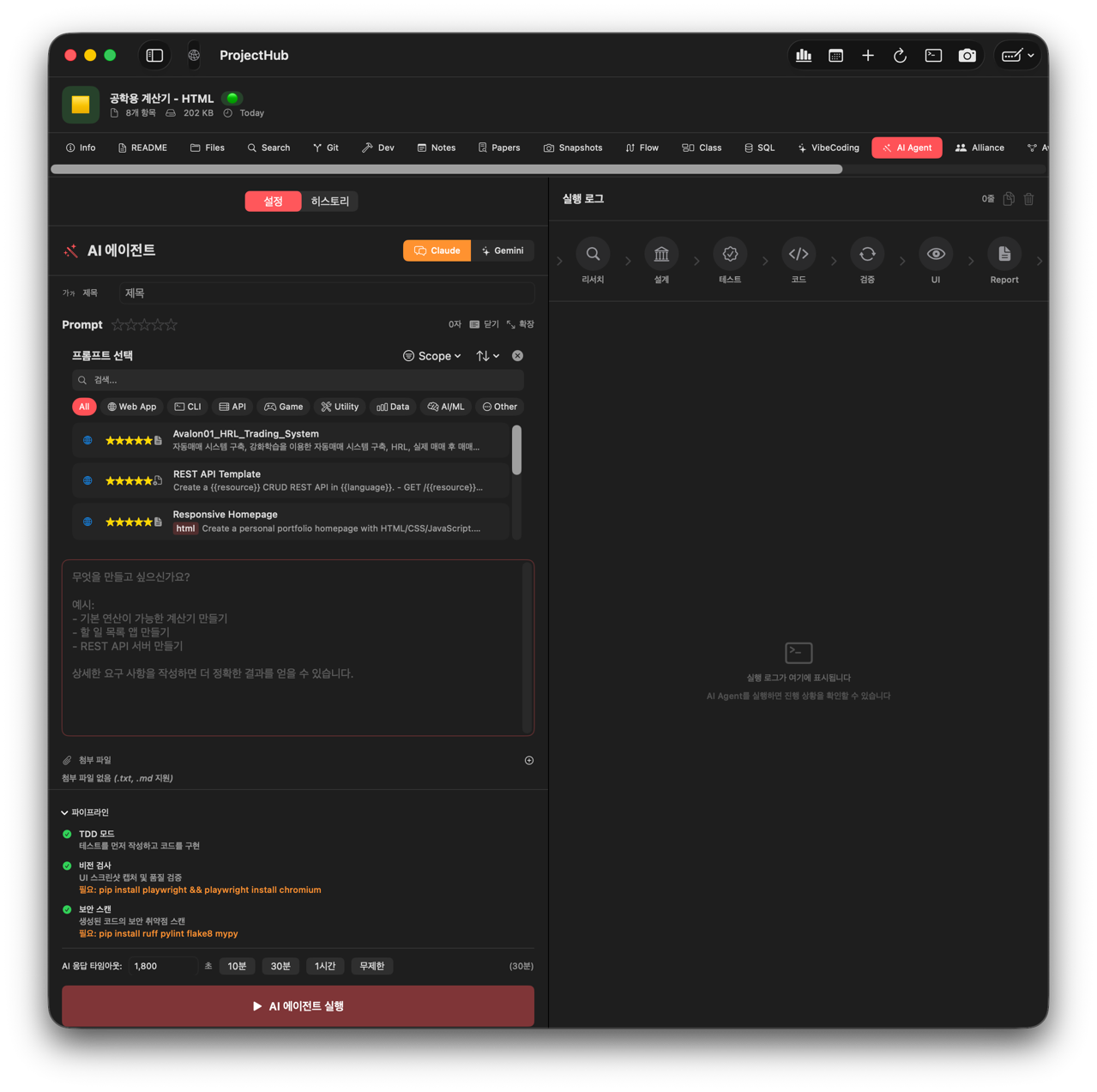Click the refresh icon in title bar
The height and width of the screenshot is (1092, 1097).
[x=900, y=56]
